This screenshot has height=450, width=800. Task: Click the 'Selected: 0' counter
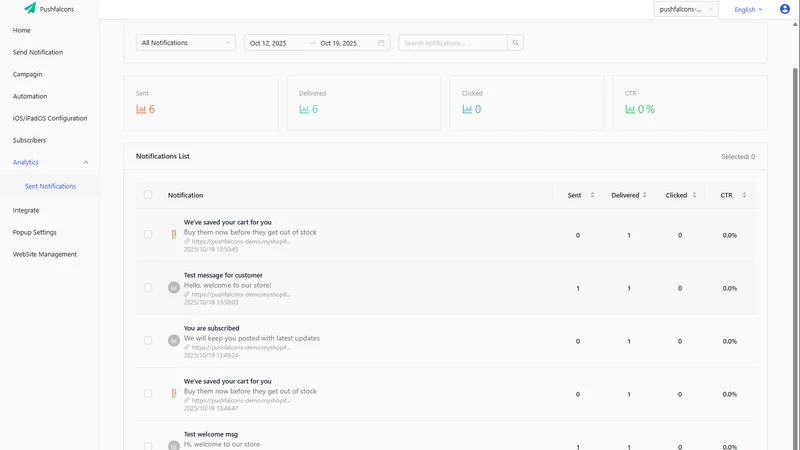738,157
